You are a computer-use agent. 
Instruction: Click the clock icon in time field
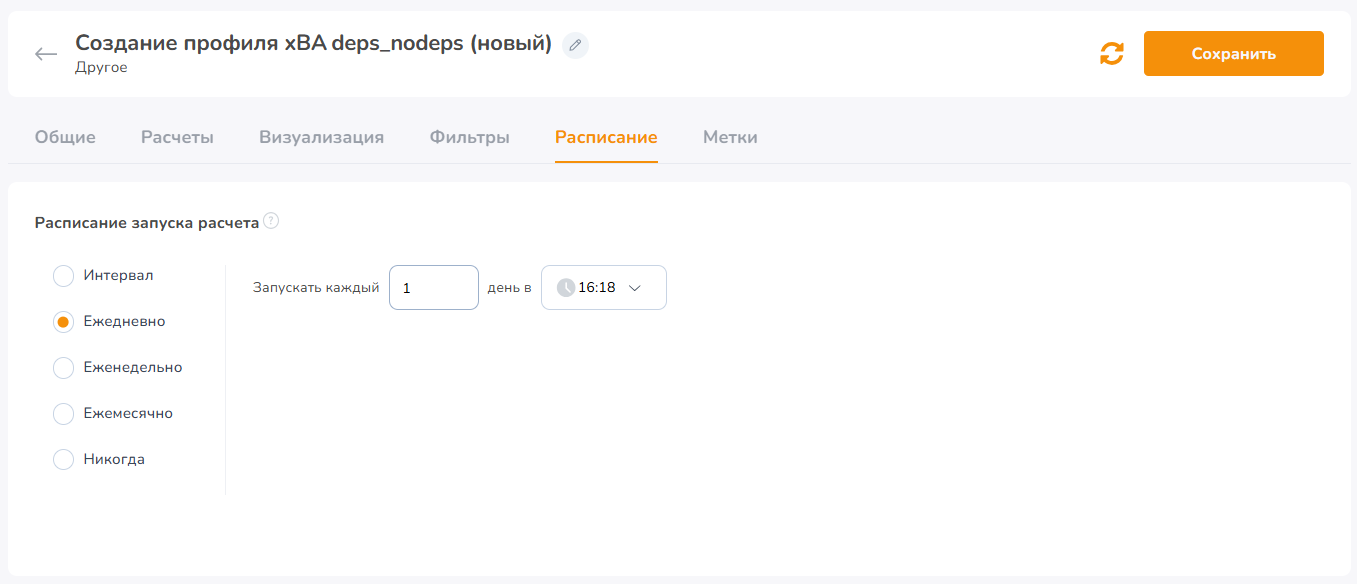pos(566,287)
